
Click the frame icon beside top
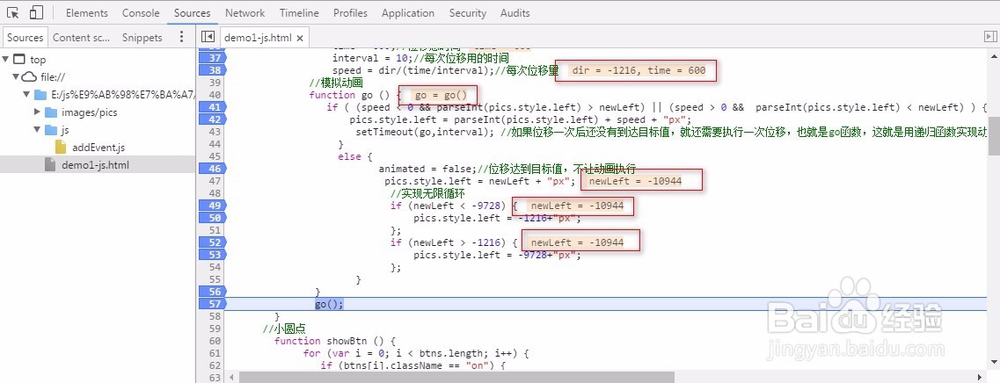click(19, 59)
